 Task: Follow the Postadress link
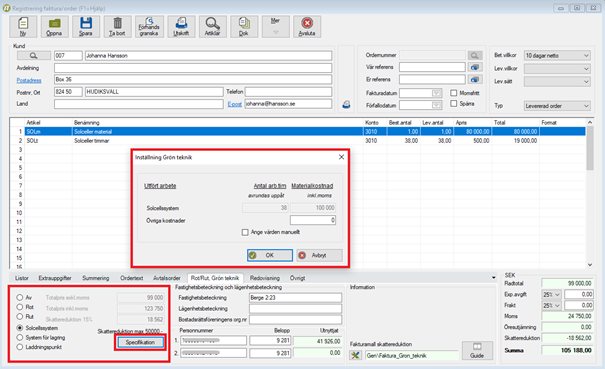pyautogui.click(x=29, y=80)
